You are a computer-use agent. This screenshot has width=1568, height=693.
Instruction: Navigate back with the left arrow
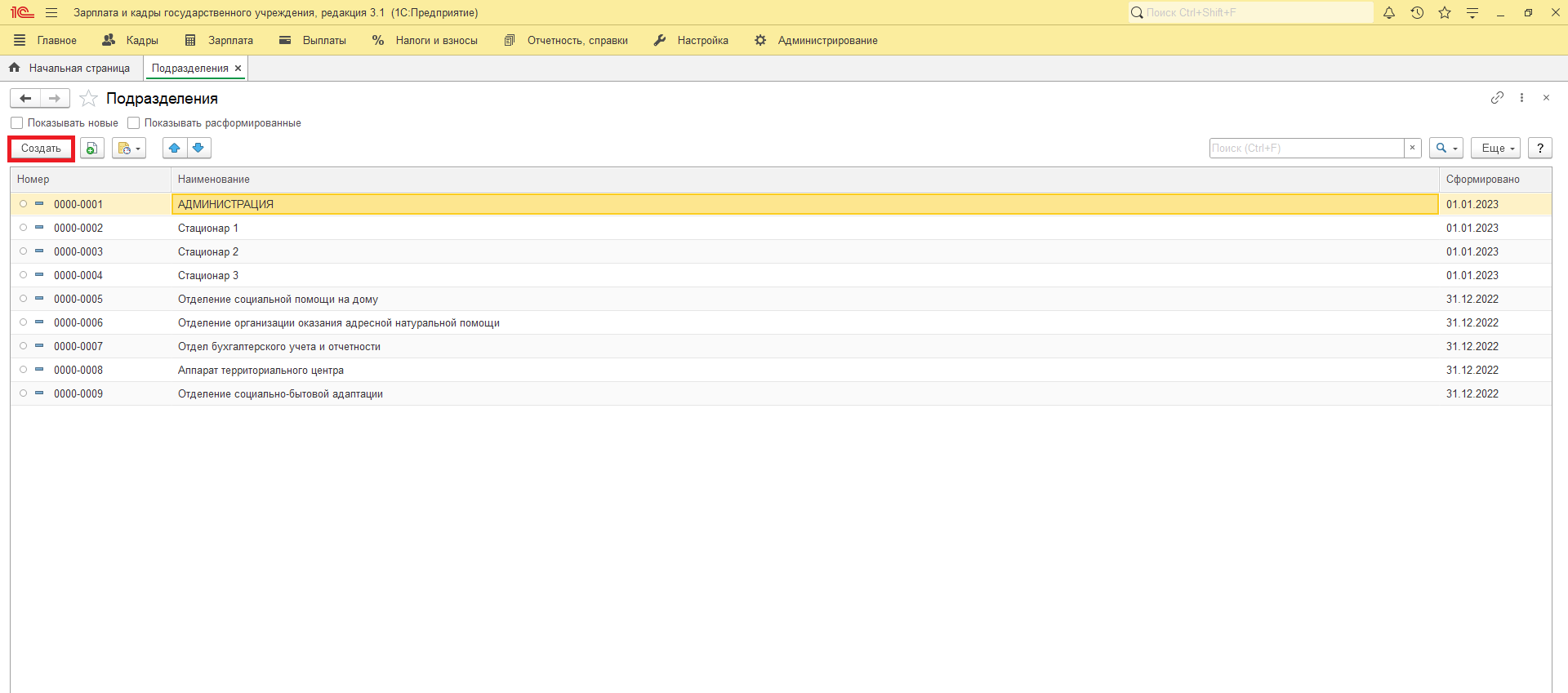click(25, 99)
